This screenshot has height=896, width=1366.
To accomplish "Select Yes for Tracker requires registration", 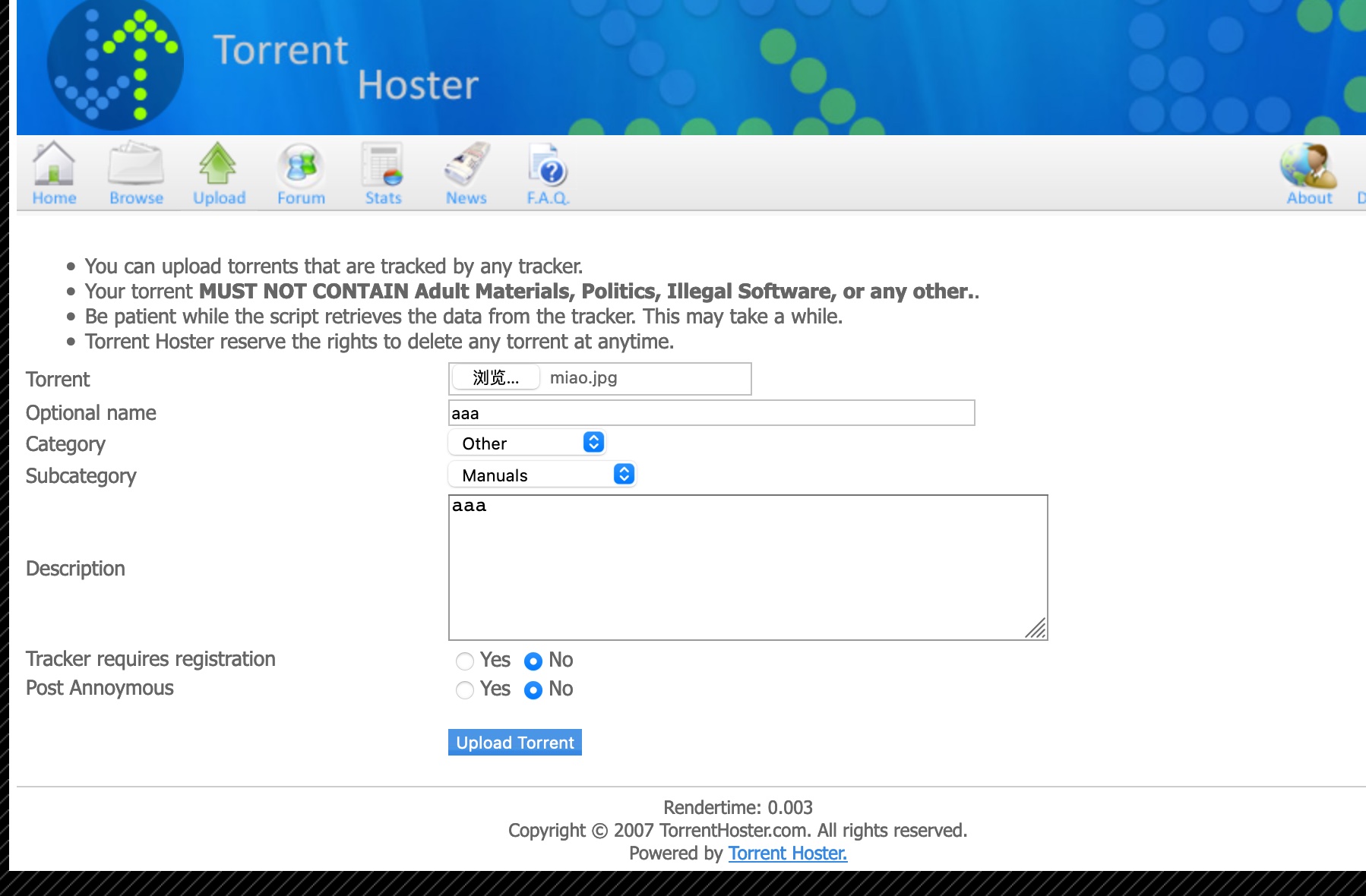I will click(465, 661).
